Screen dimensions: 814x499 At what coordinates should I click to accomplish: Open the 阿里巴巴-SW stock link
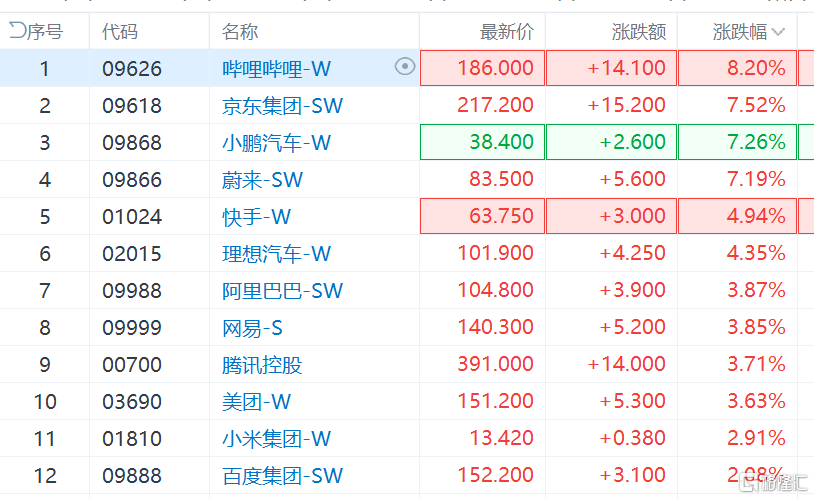coord(282,290)
